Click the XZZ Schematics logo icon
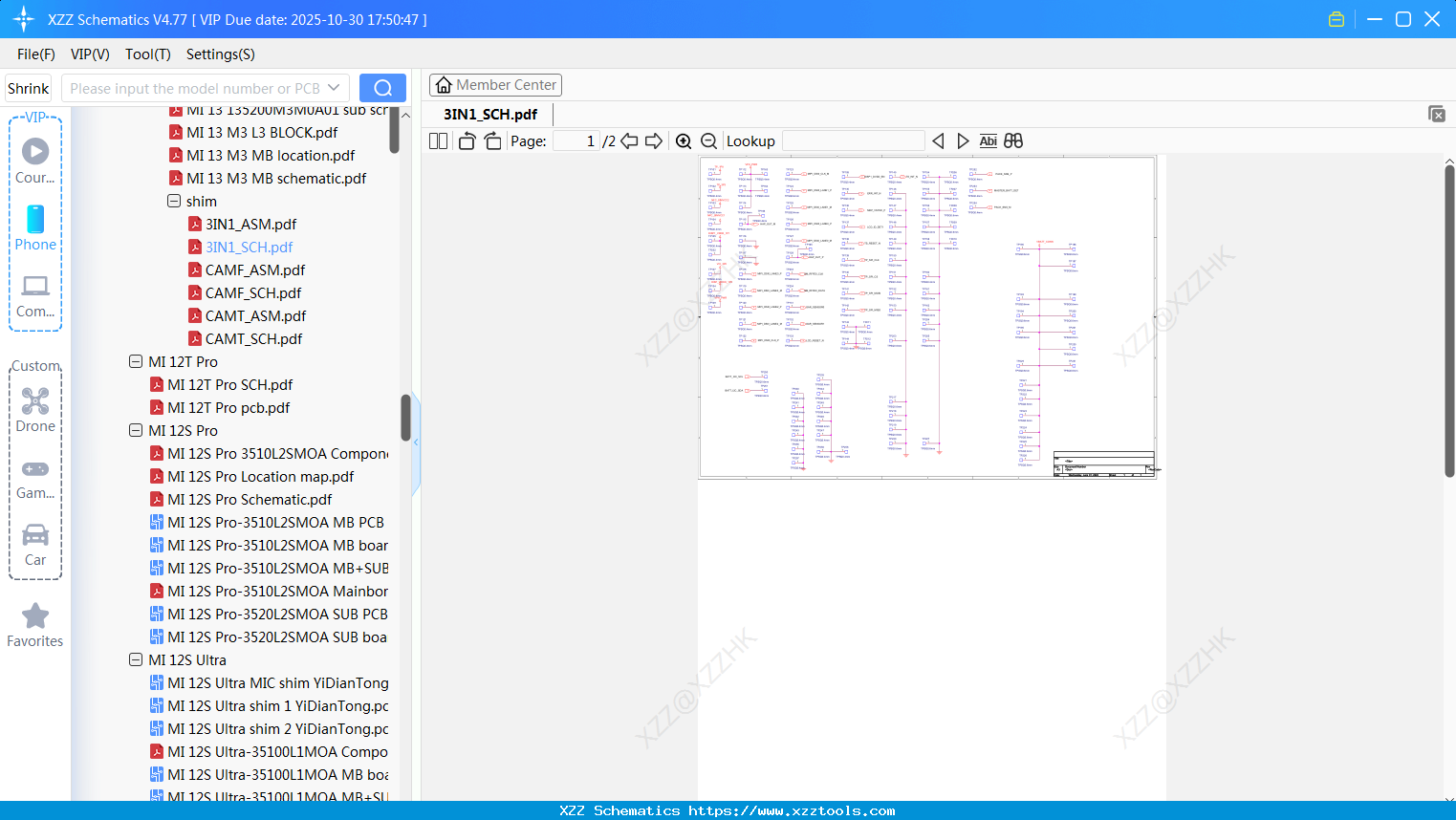The width and height of the screenshot is (1456, 820). 24,19
